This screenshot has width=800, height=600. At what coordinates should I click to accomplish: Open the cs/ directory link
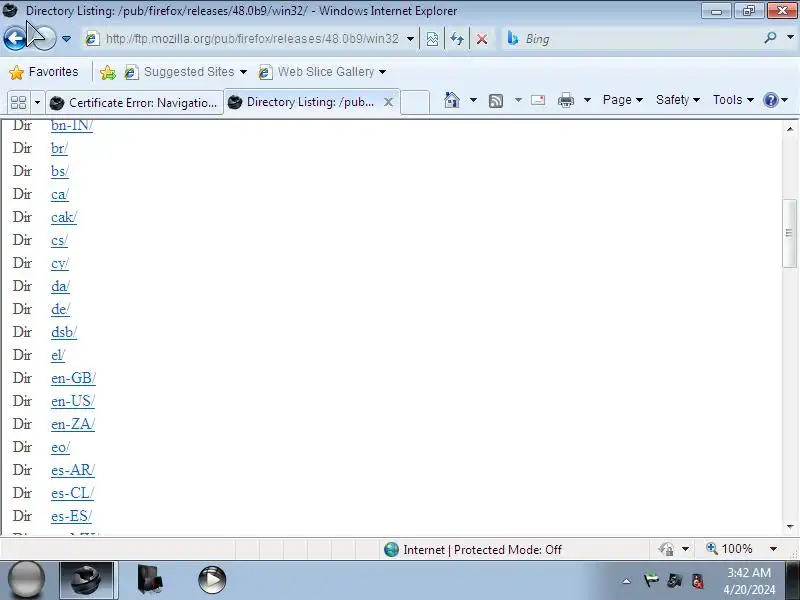coord(59,240)
